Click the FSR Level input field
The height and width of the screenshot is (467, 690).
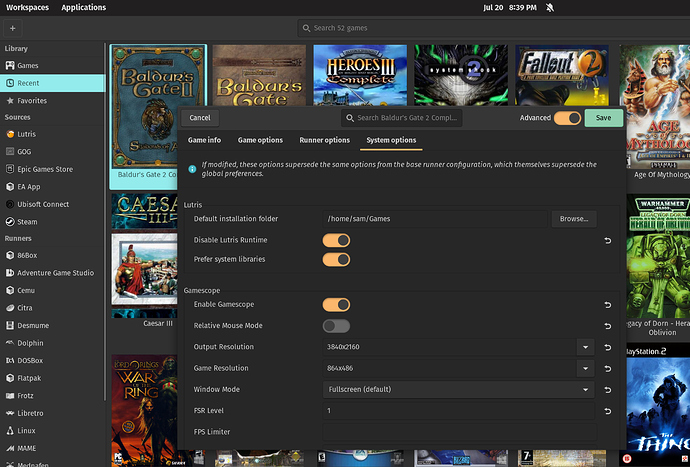(458, 411)
